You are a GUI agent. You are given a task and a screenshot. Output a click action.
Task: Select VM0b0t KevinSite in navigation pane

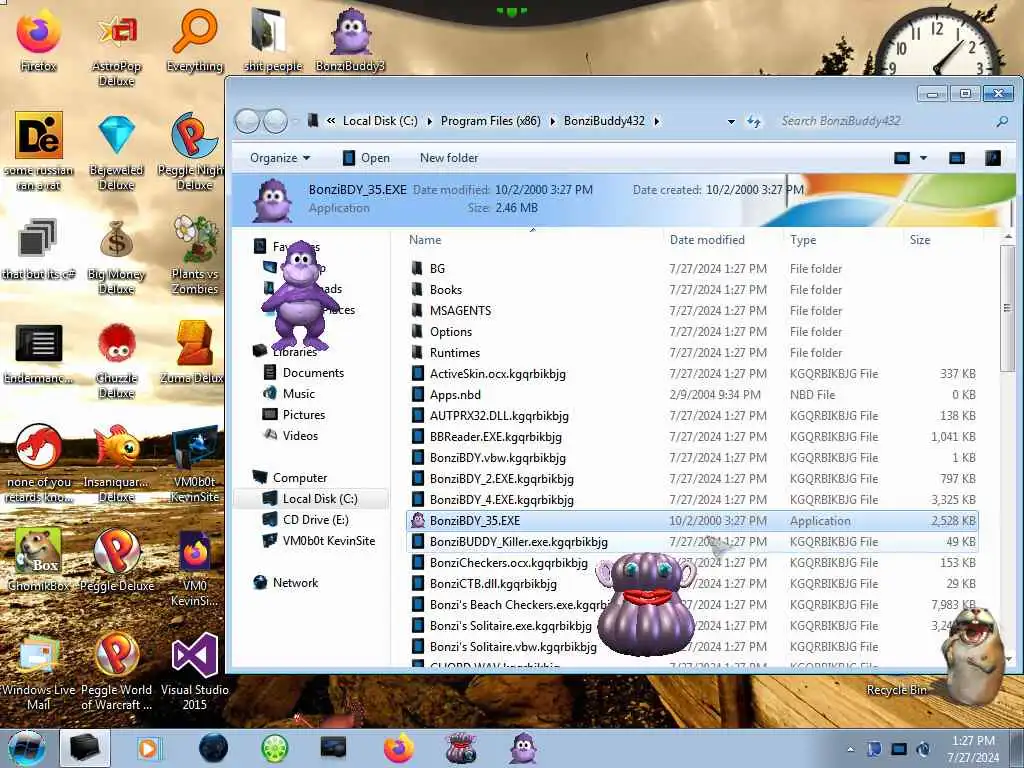(x=319, y=541)
